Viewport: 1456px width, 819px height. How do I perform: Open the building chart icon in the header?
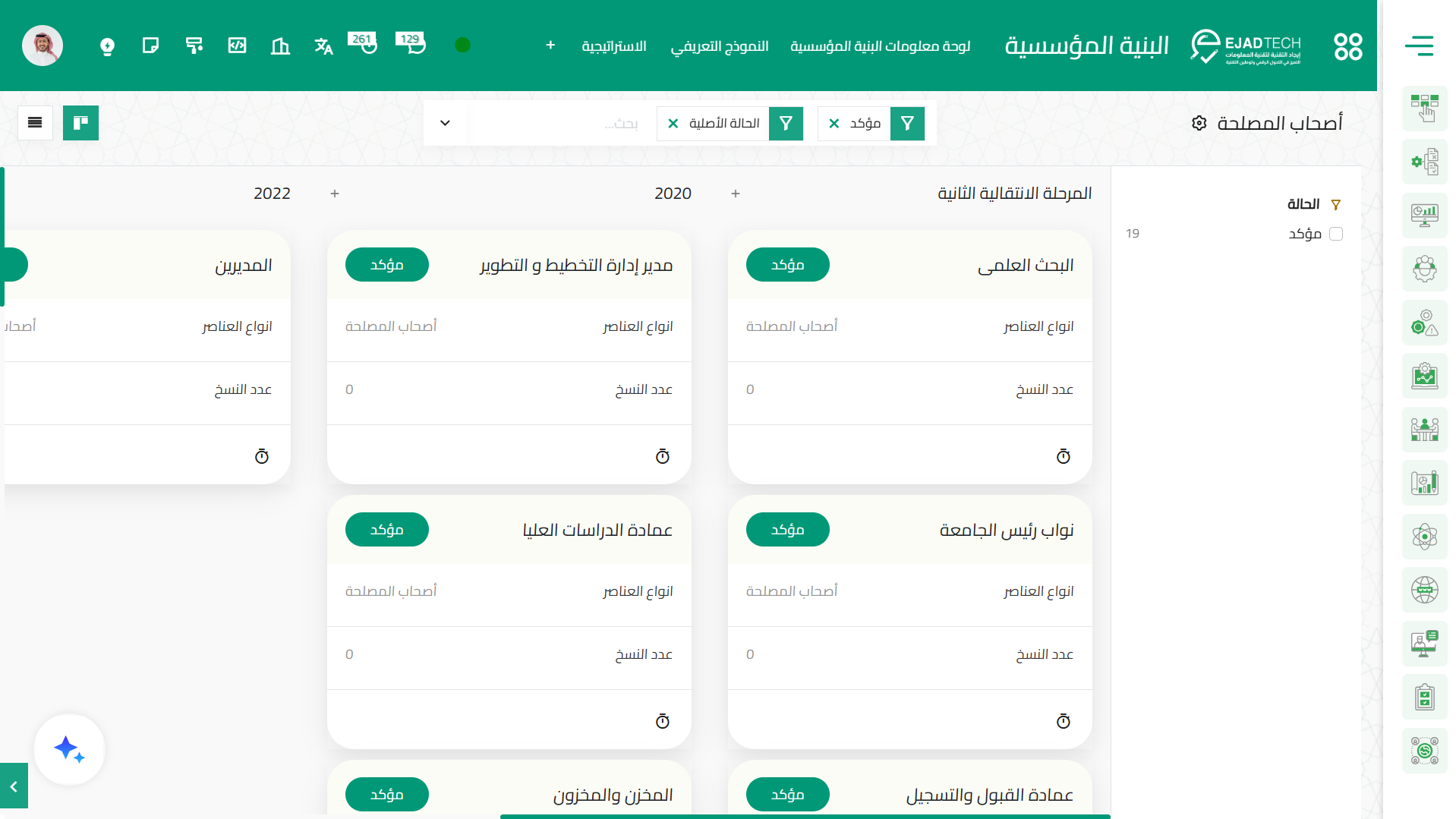pyautogui.click(x=280, y=46)
